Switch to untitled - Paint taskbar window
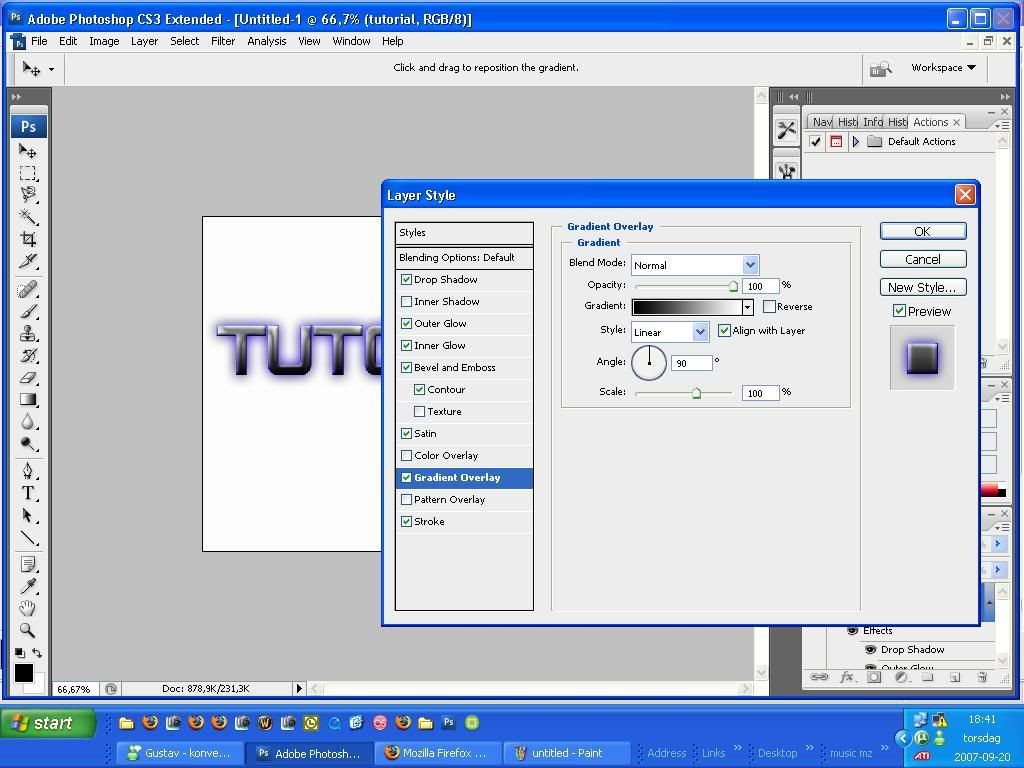The width and height of the screenshot is (1024, 768). coord(566,753)
